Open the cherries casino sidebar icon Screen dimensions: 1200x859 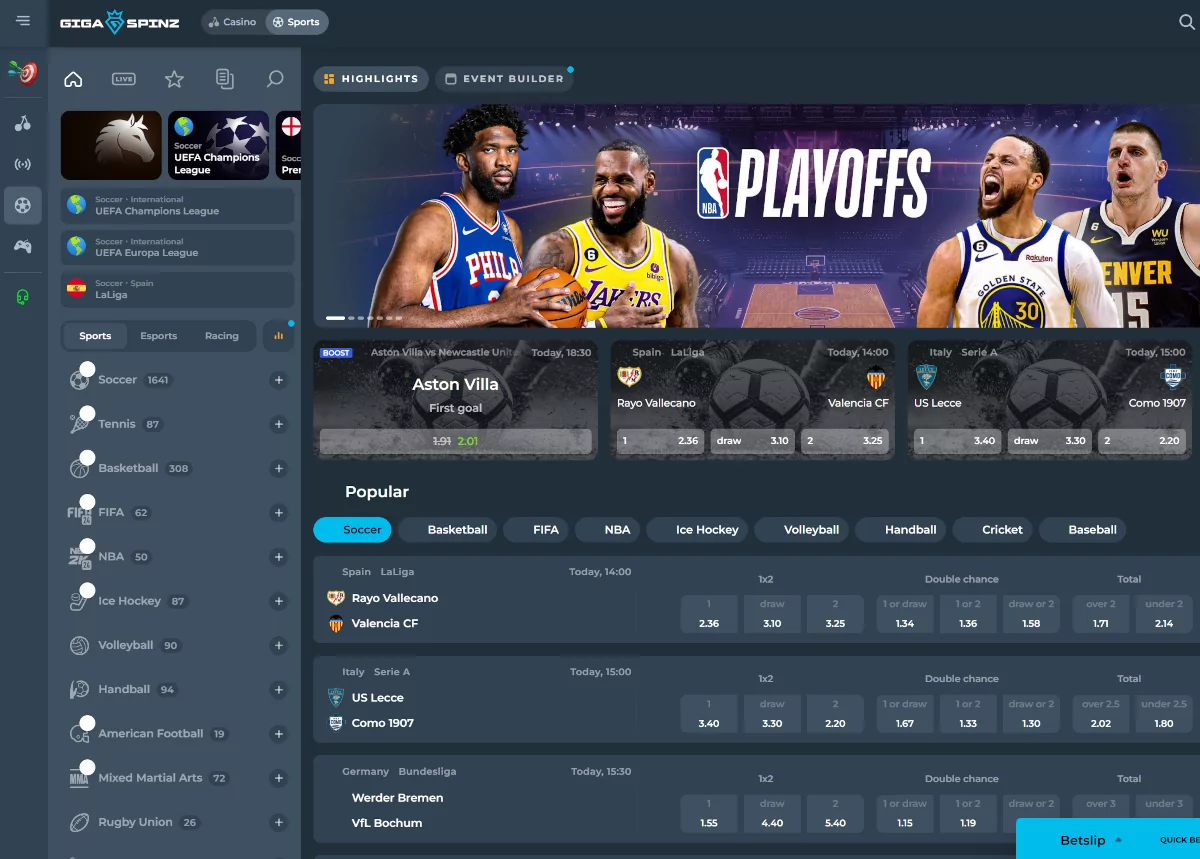point(23,124)
